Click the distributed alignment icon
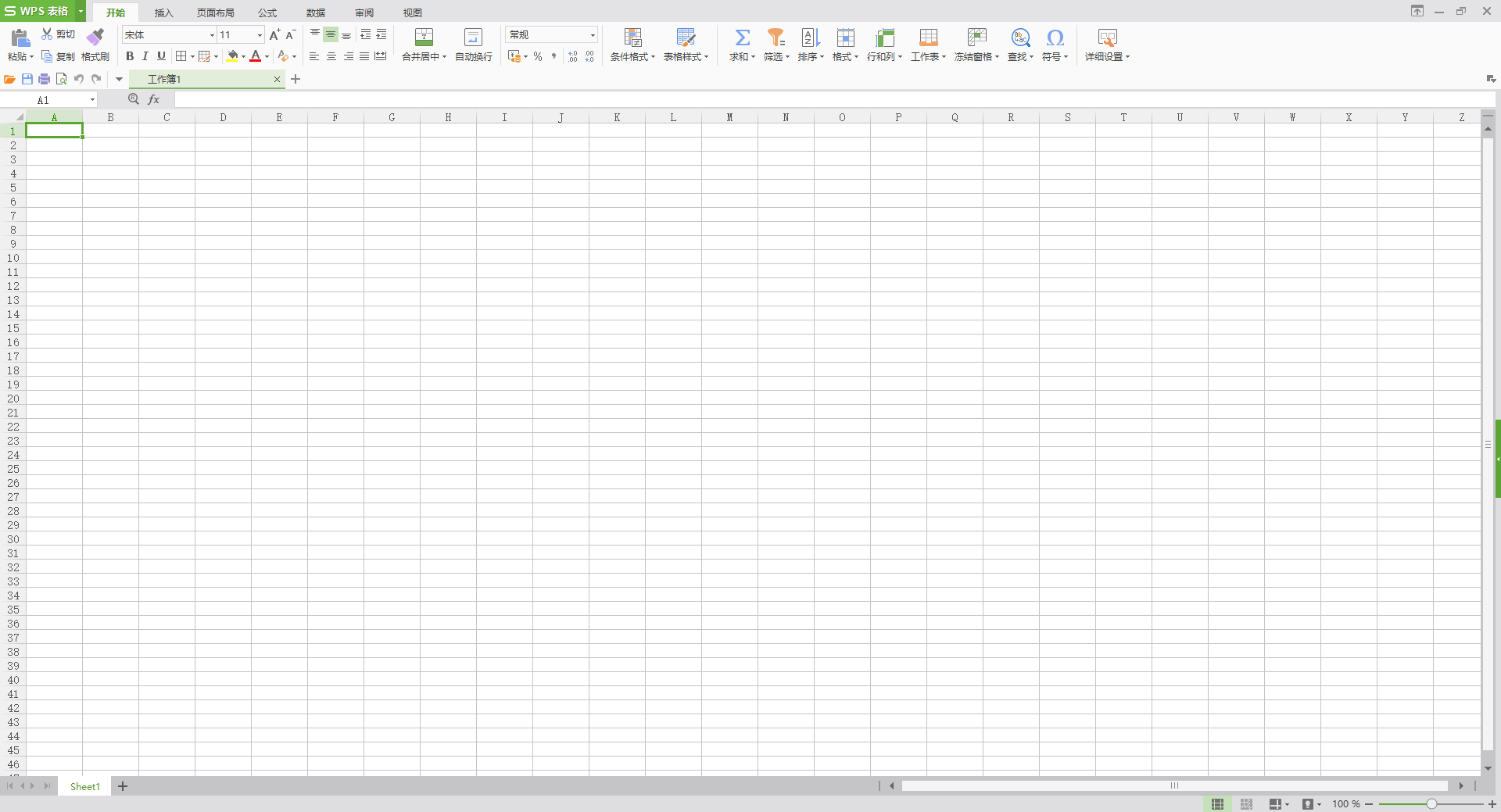Viewport: 1501px width, 812px height. (381, 56)
